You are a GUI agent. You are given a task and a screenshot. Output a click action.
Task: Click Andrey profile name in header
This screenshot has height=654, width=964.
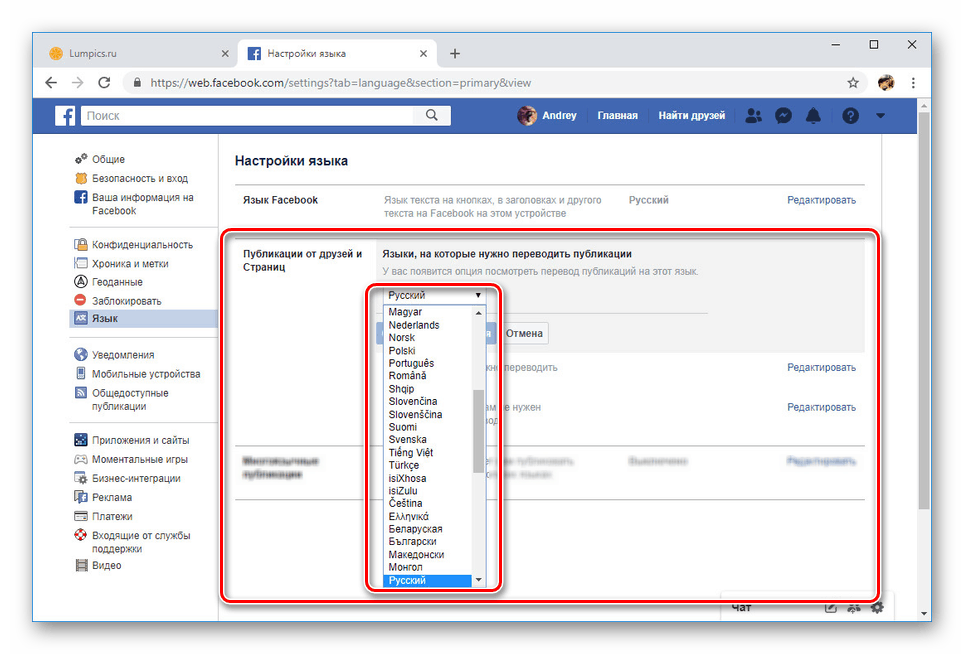[x=559, y=116]
